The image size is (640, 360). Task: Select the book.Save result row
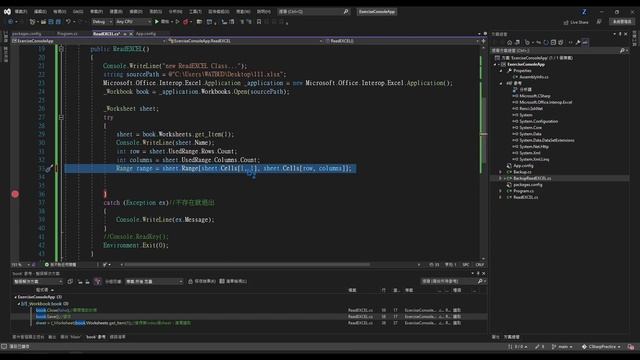(249, 316)
